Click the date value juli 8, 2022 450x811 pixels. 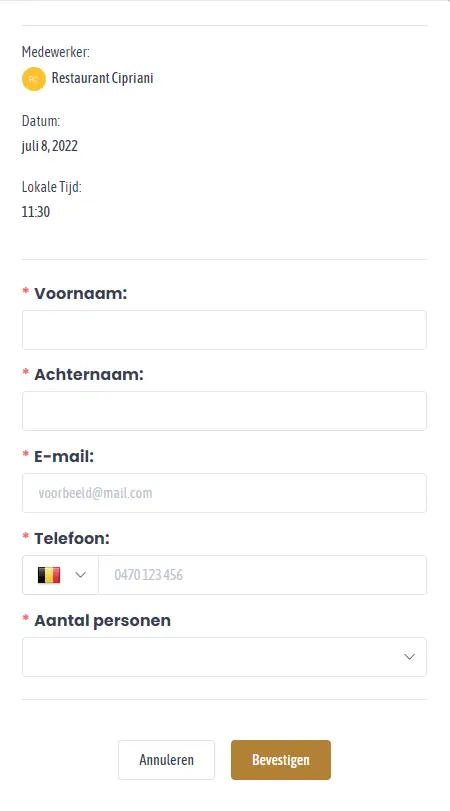point(50,146)
